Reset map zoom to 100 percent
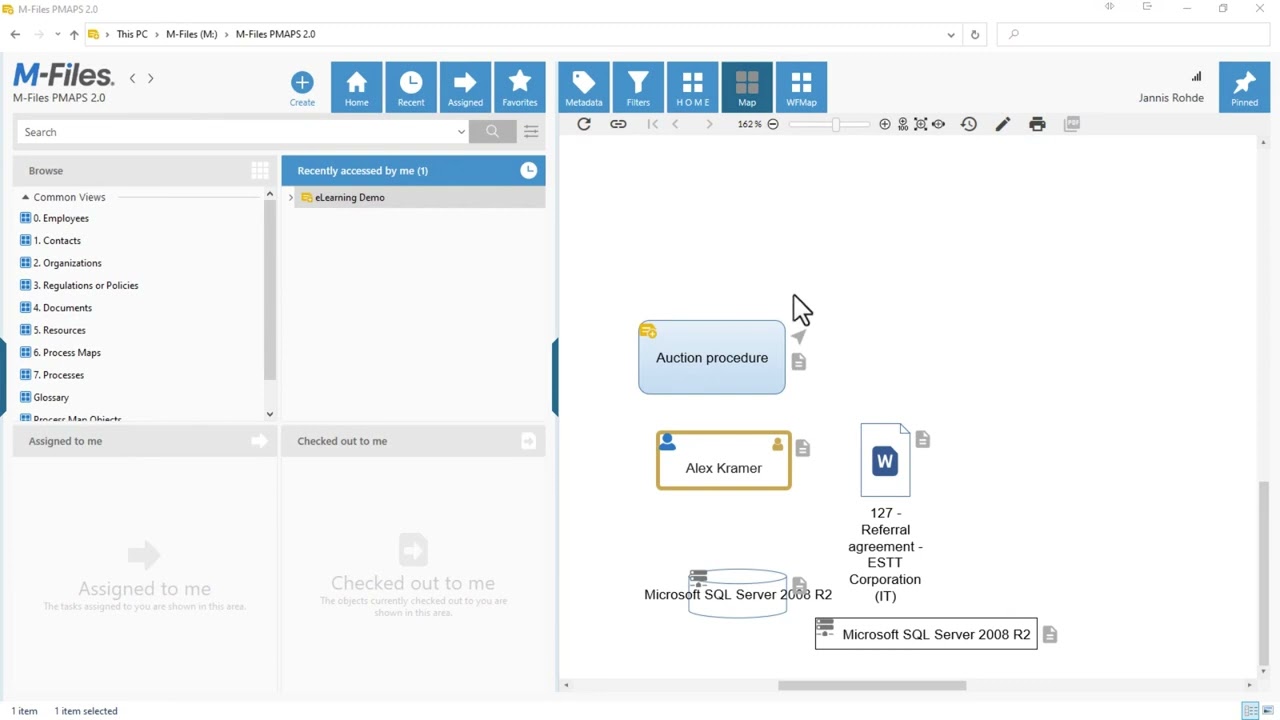1280x720 pixels. point(903,124)
